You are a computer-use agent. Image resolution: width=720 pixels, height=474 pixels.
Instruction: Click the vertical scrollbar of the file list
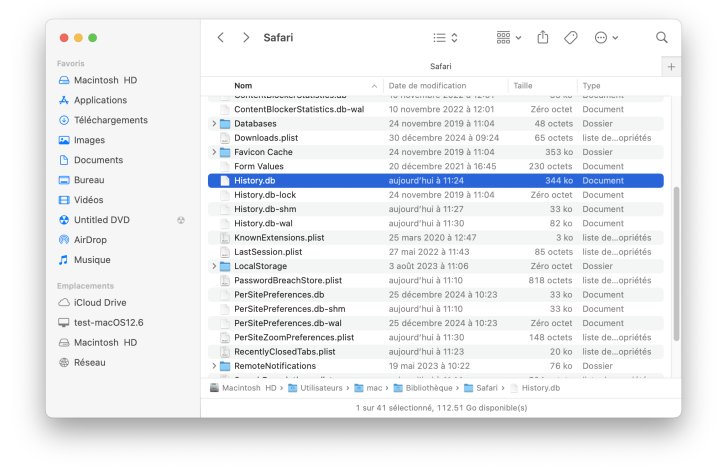click(x=676, y=264)
